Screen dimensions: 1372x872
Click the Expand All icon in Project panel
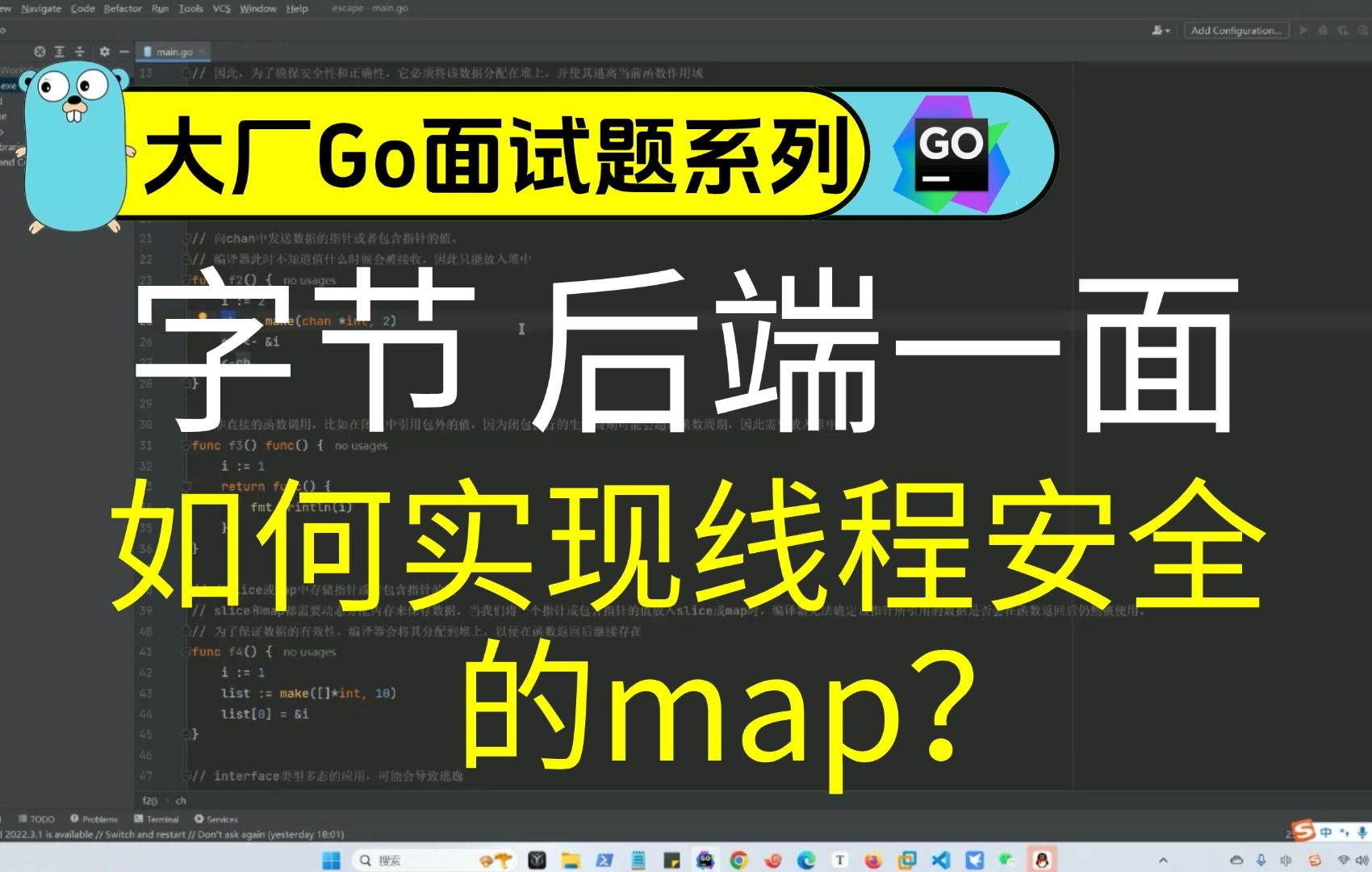tap(59, 52)
